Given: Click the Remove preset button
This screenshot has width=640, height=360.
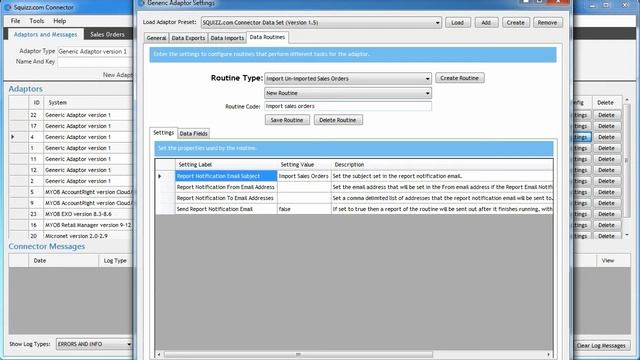Looking at the screenshot, I should (x=547, y=22).
